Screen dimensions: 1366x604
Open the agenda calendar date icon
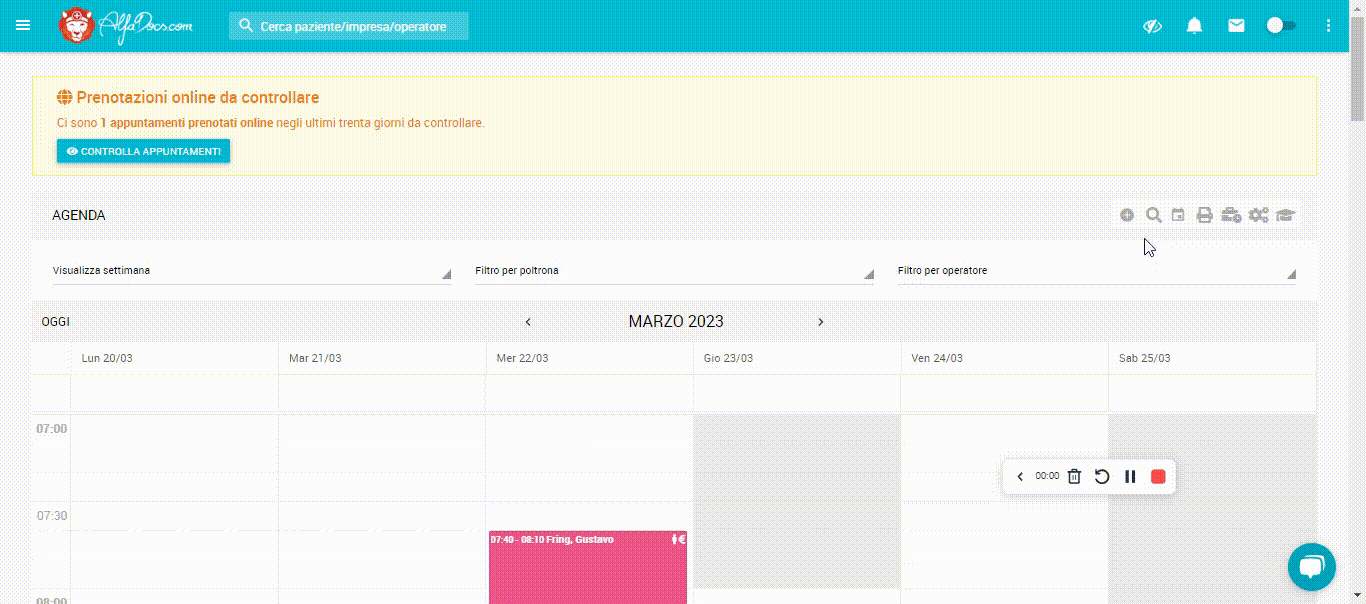[1178, 215]
